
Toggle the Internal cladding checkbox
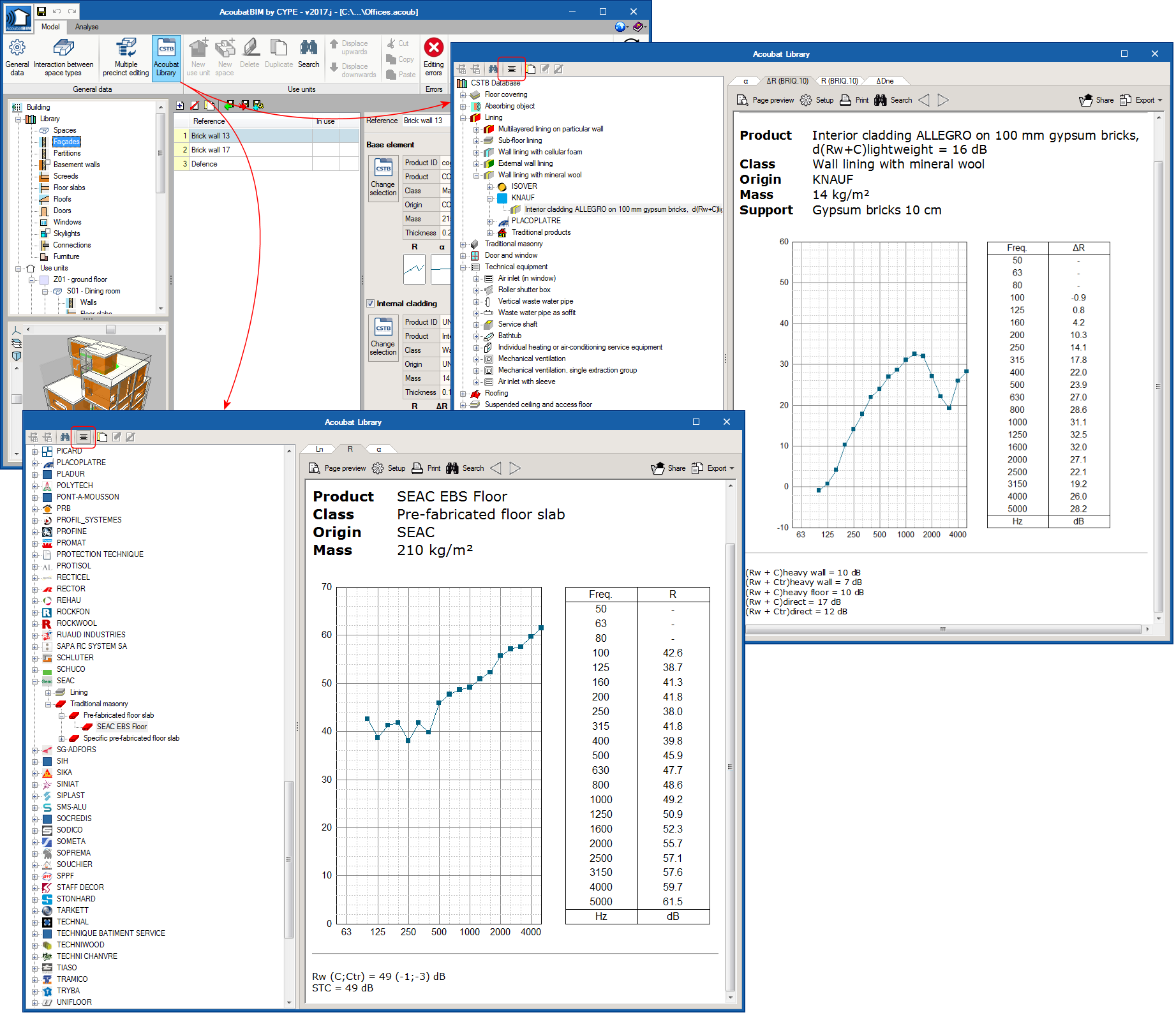370,304
